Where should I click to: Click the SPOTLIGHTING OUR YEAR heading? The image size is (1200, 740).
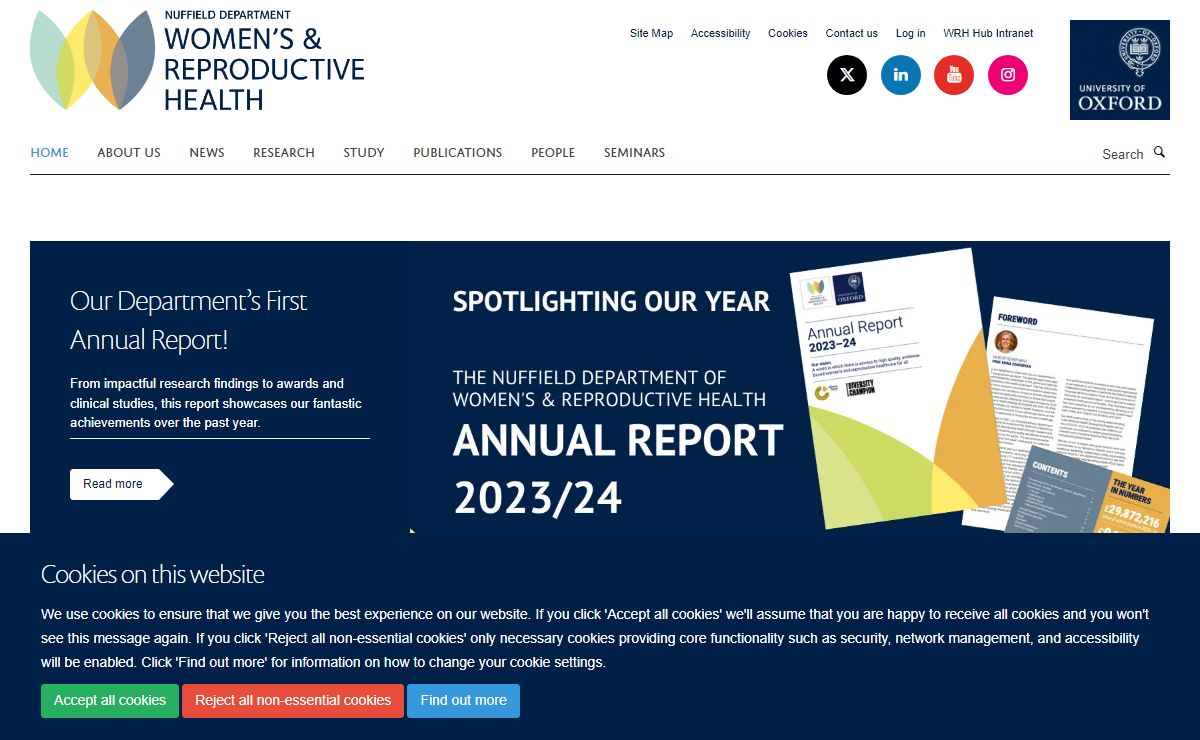[x=611, y=301]
